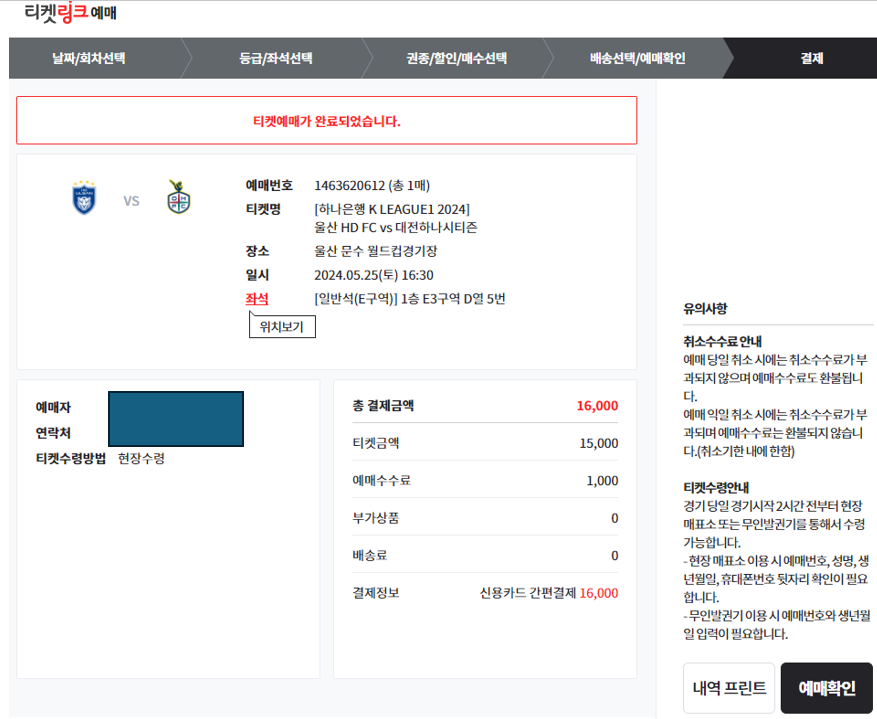Click the 총 결제금액 label
Screen dimensions: 877x719
coord(383,406)
